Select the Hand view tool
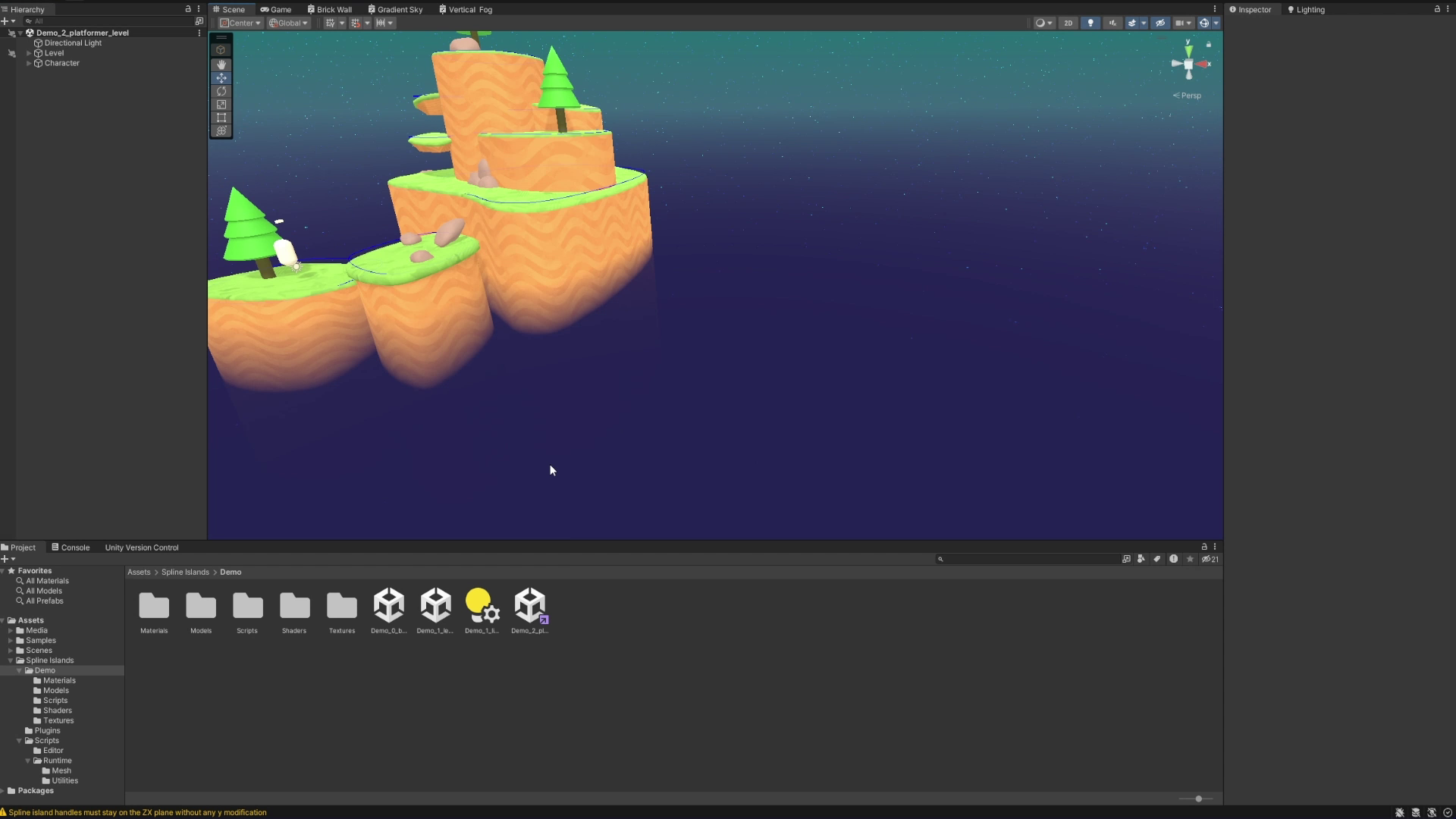Image resolution: width=1456 pixels, height=819 pixels. click(x=221, y=64)
